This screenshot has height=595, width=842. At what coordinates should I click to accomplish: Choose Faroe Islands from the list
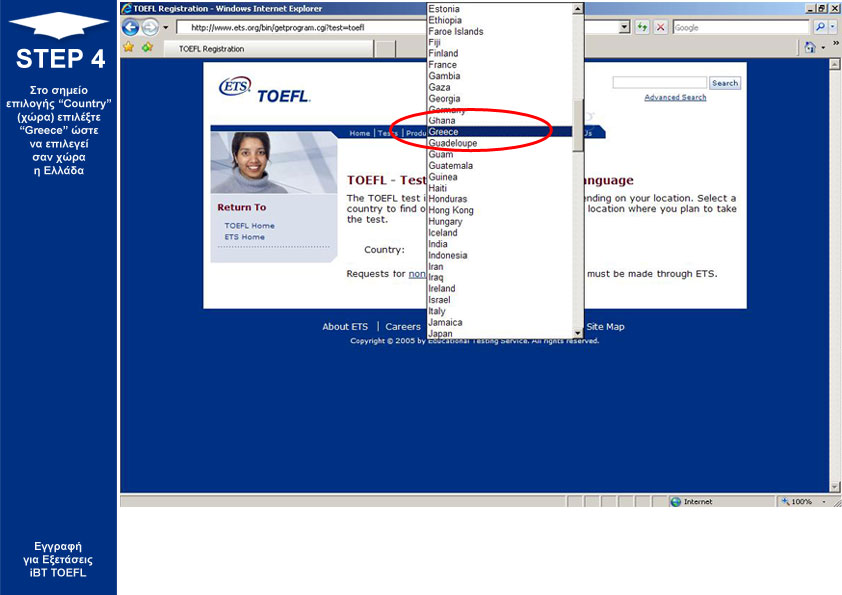[499, 31]
